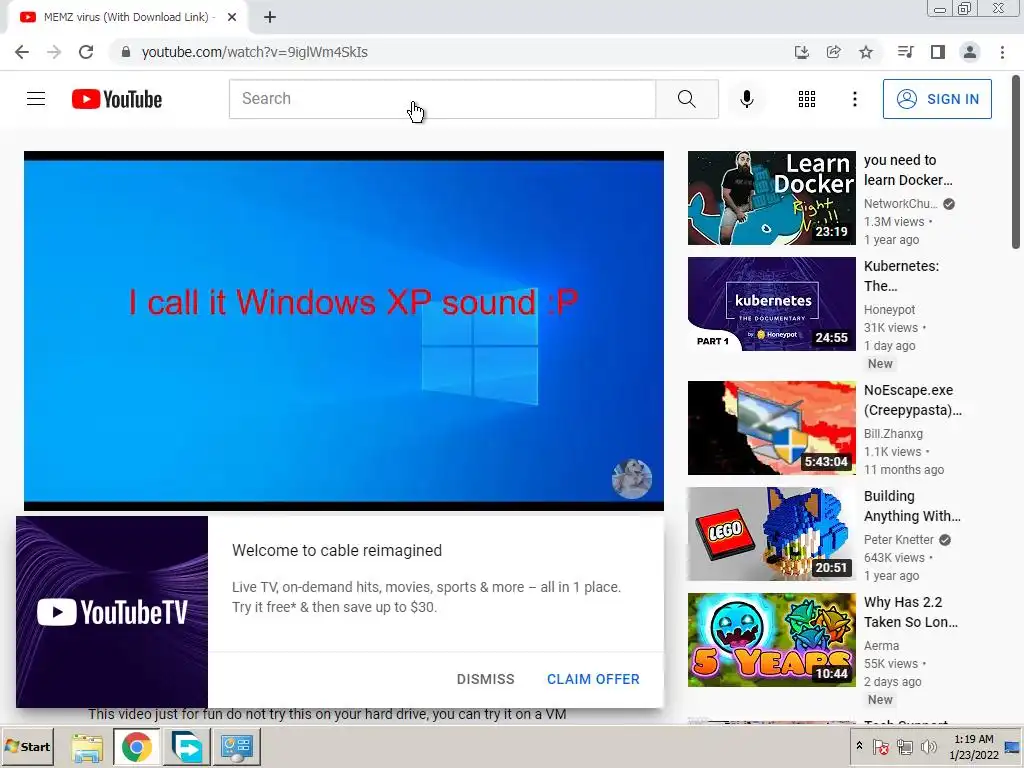Click CLAIM OFFER button
This screenshot has width=1024, height=768.
click(593, 679)
